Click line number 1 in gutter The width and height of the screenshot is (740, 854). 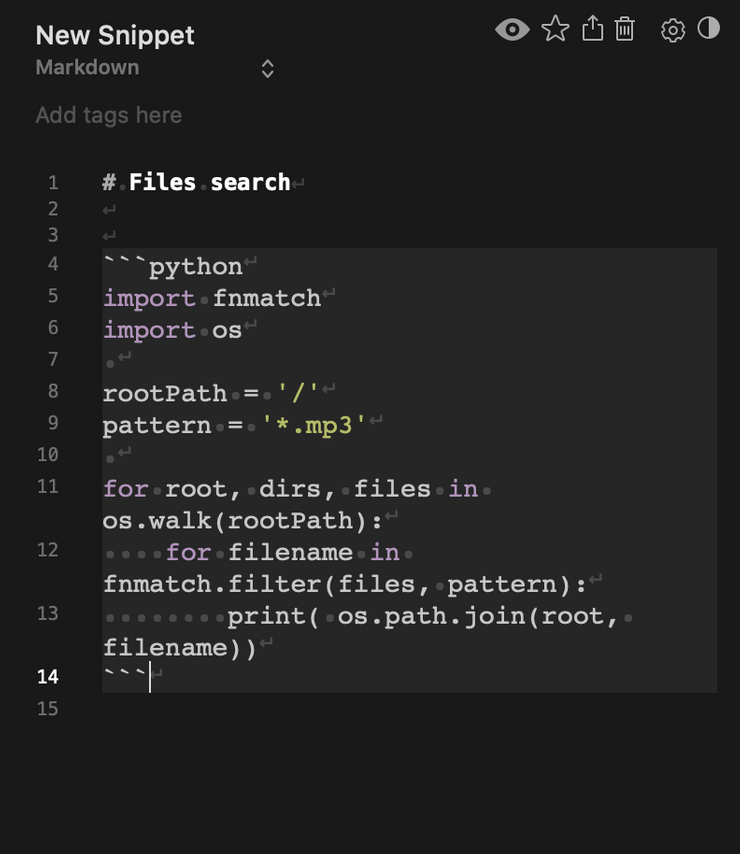click(x=53, y=182)
